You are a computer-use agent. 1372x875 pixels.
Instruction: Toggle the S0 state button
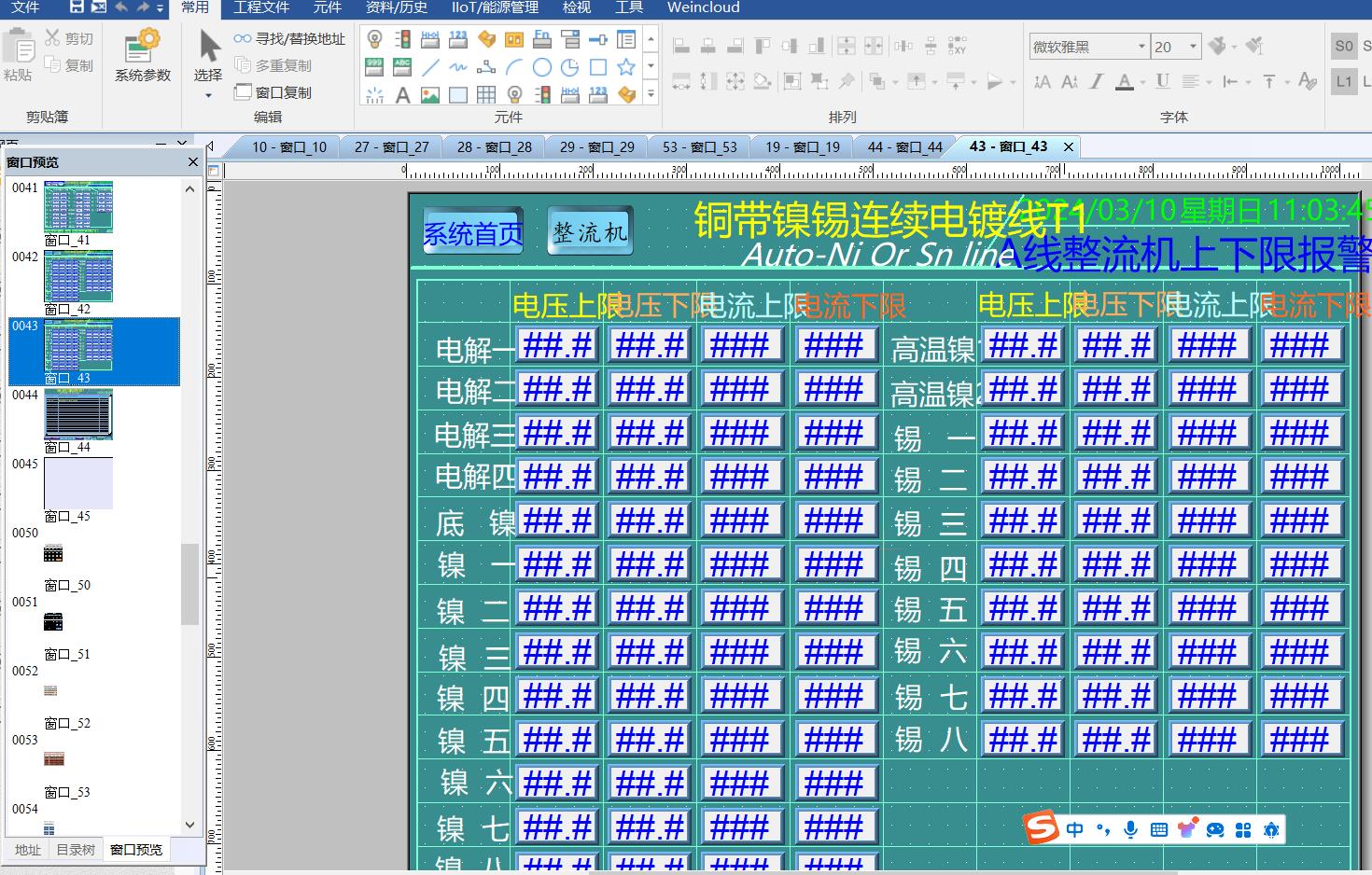point(1344,46)
